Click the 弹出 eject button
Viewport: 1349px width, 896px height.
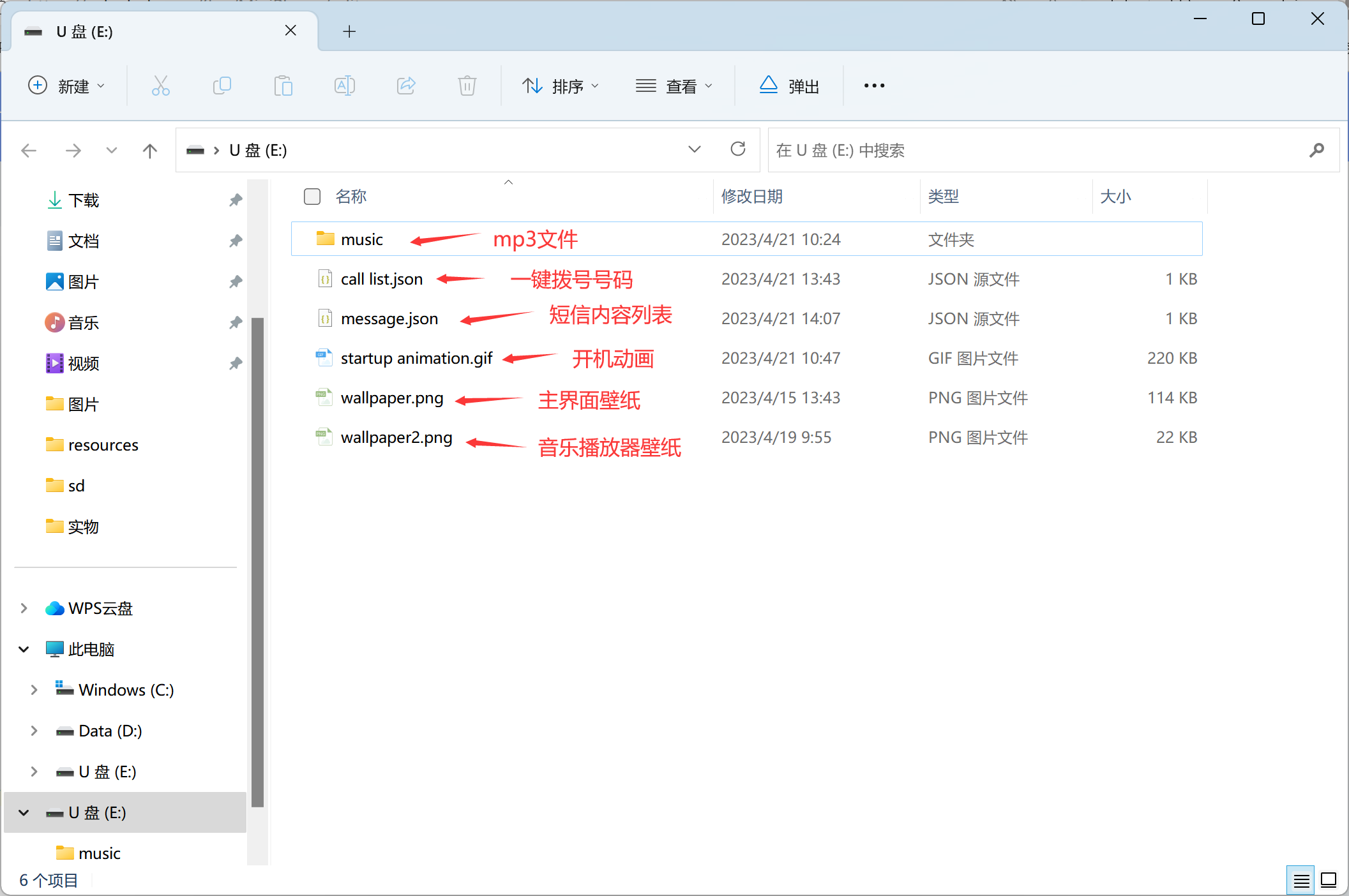tap(789, 86)
